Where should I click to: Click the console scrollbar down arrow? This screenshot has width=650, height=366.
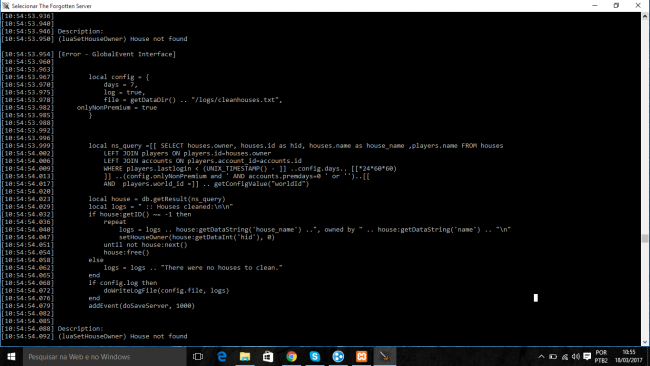(x=645, y=342)
